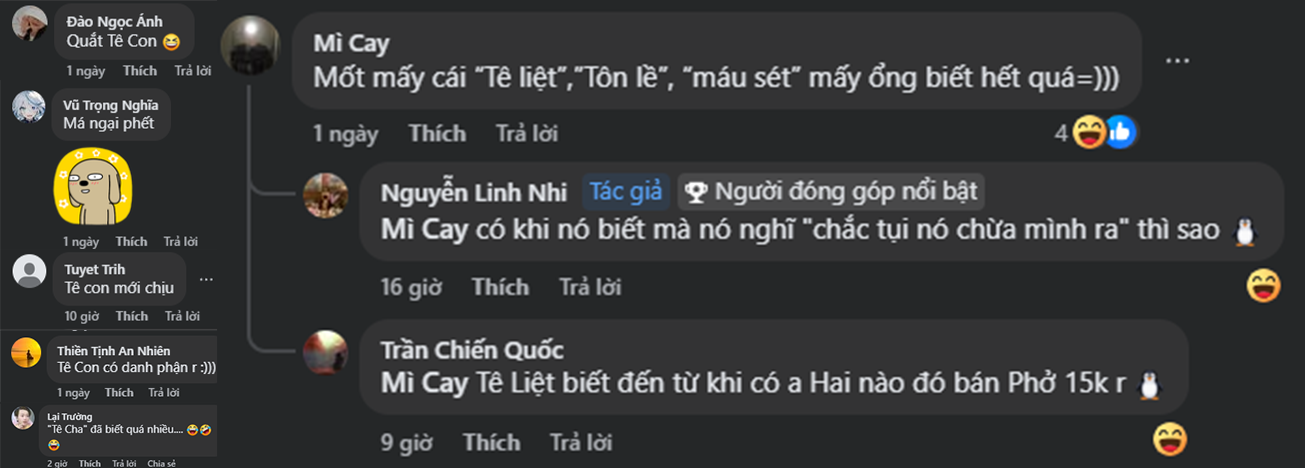Like Mì Cay's comment with Thích
The image size is (1305, 468).
click(x=437, y=133)
